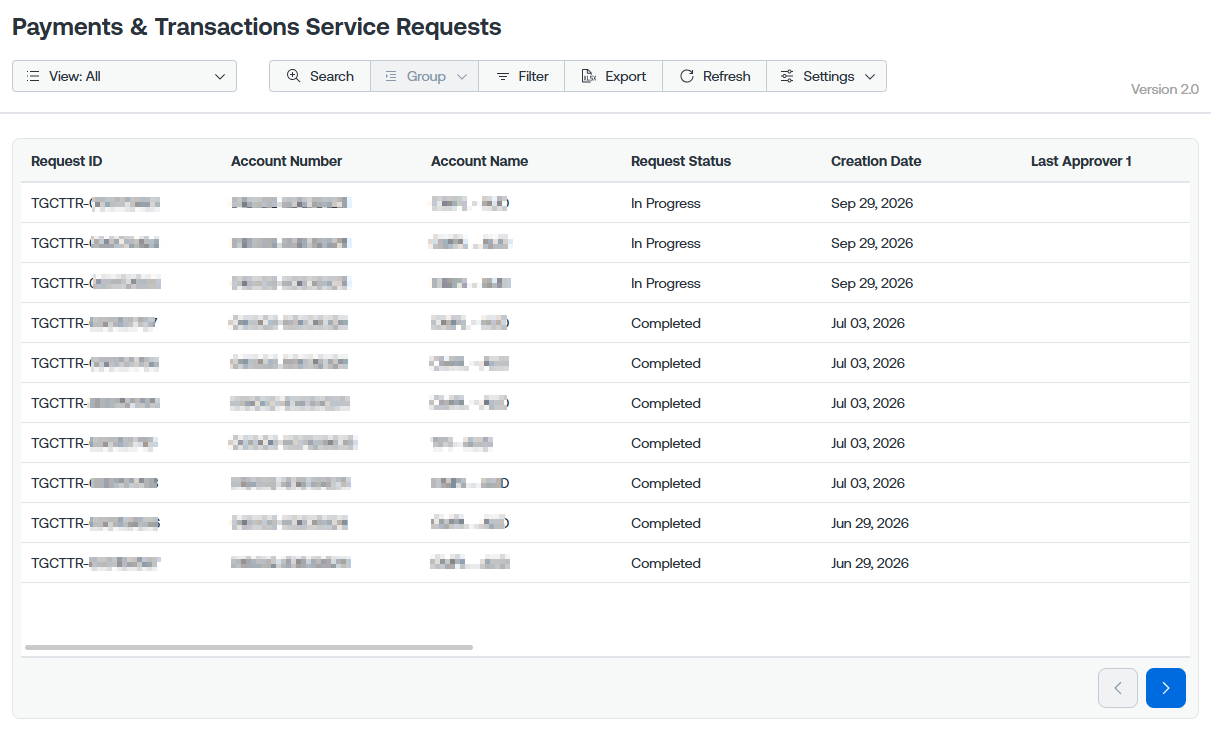The width and height of the screenshot is (1211, 730).
Task: Click the Export spreadsheet icon
Action: coord(589,76)
